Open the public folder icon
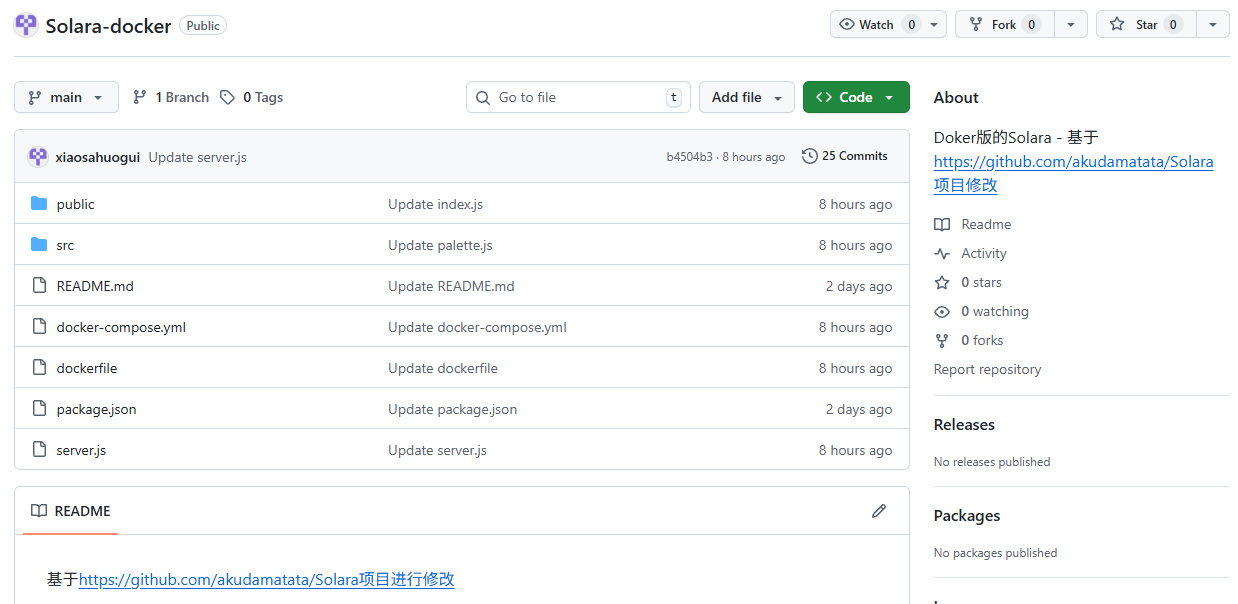Viewport: 1238px width, 604px height. pos(39,204)
